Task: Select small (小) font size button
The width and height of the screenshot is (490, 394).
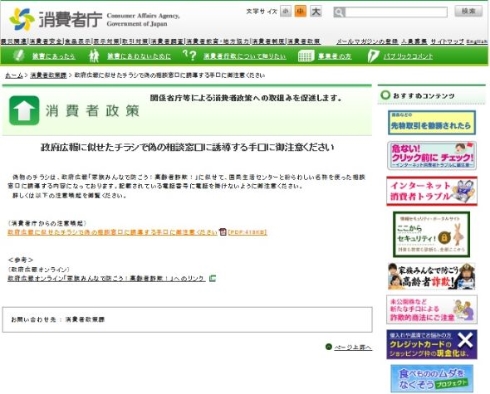Action: coord(285,12)
